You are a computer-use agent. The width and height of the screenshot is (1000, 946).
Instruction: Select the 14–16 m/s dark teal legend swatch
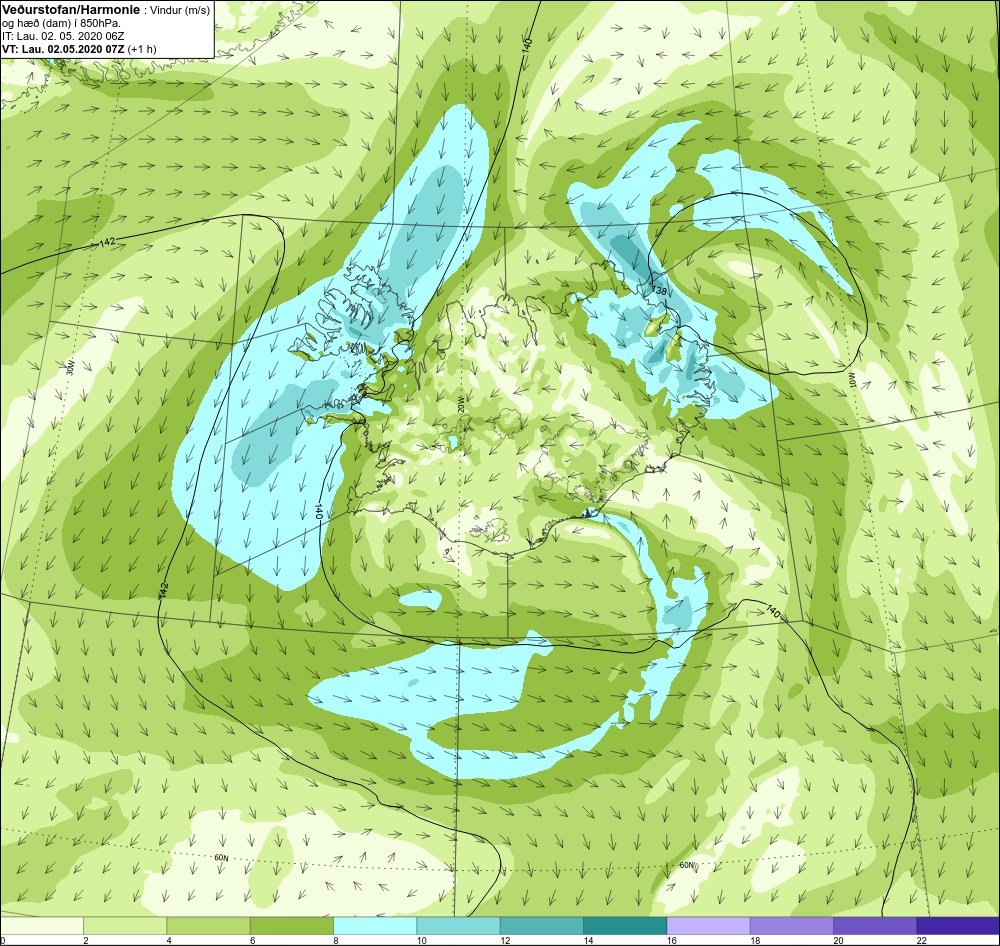[625, 924]
